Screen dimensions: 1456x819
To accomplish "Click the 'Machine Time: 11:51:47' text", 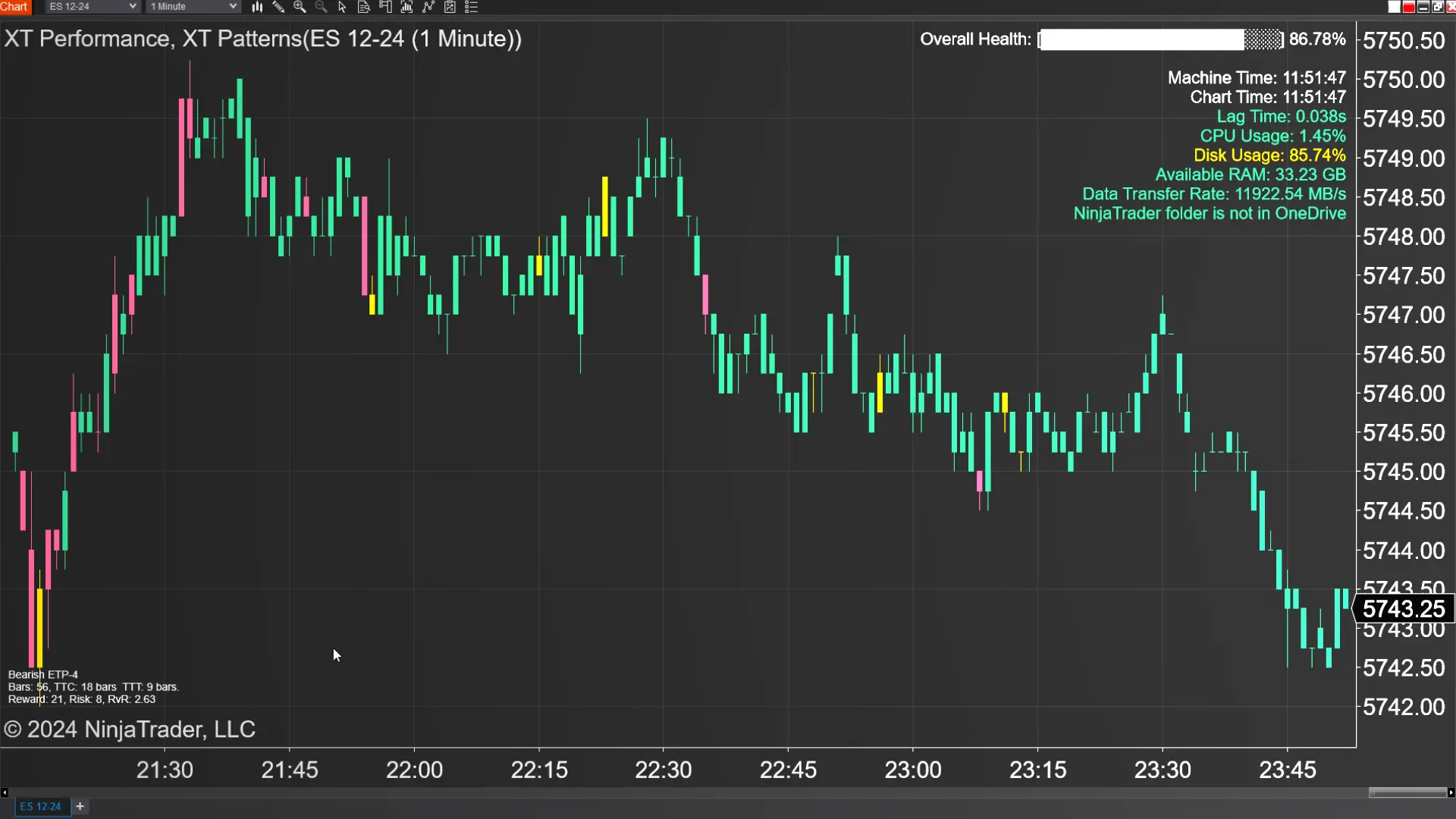I will [x=1257, y=78].
